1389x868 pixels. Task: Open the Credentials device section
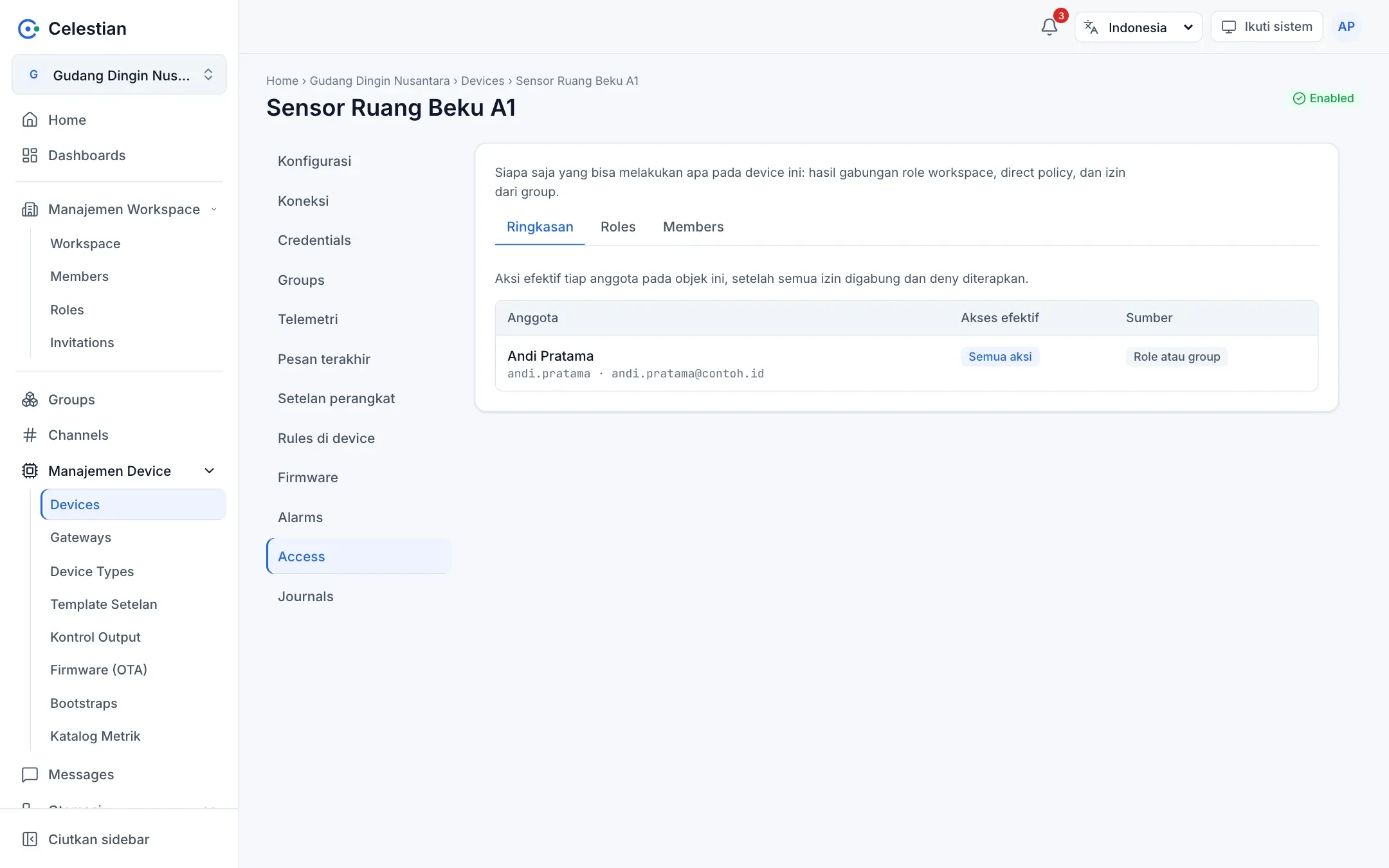pyautogui.click(x=358, y=240)
